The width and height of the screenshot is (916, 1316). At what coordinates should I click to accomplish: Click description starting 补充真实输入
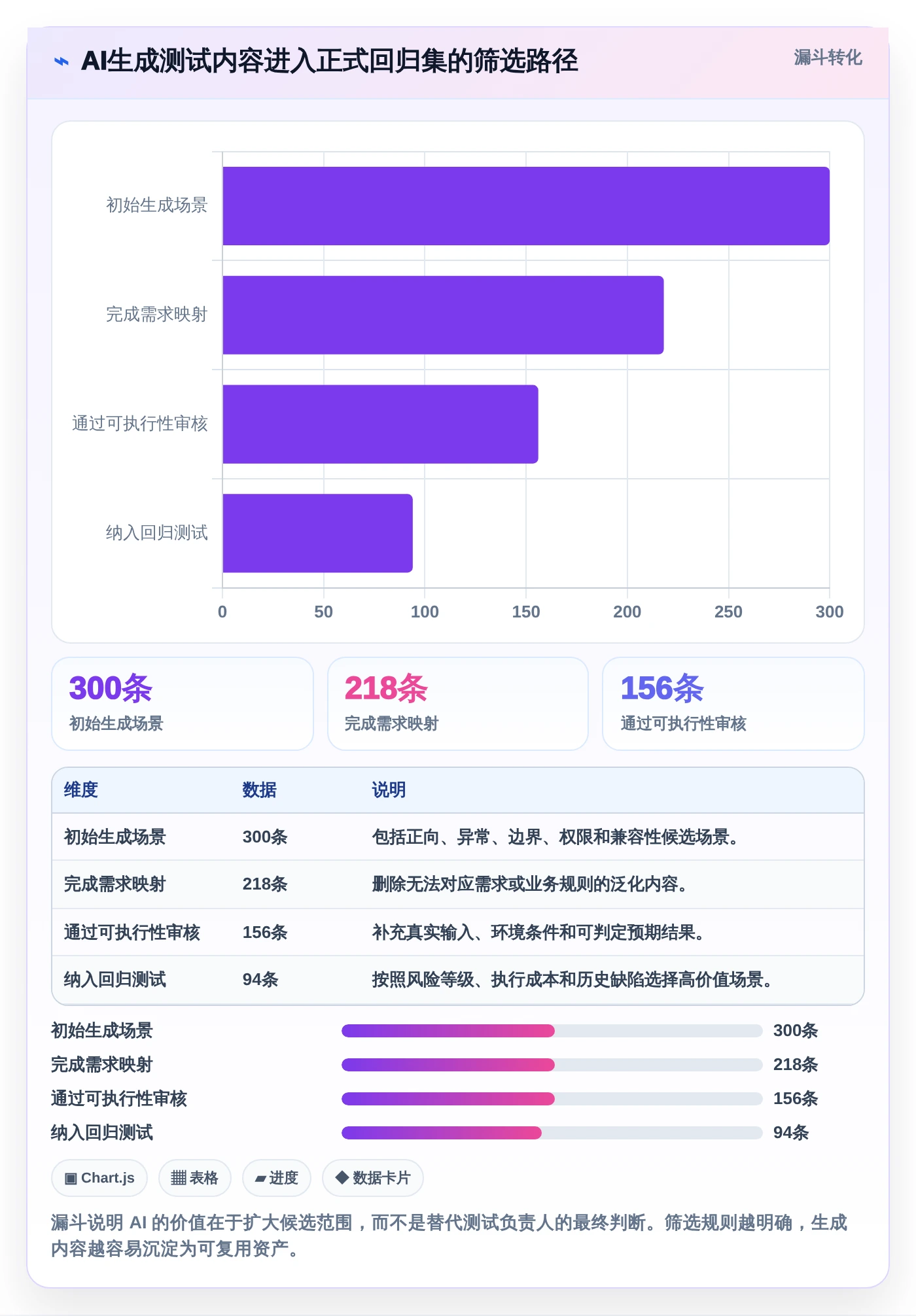click(x=539, y=933)
